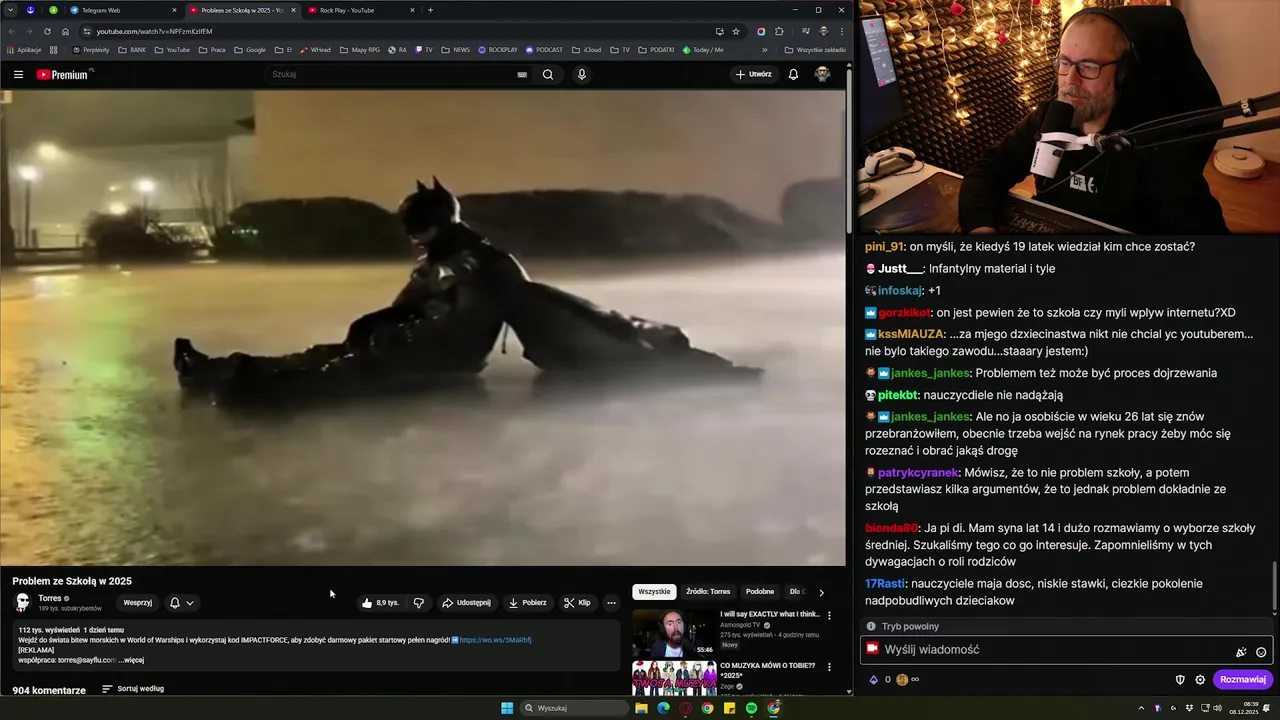Open Chrome extensions puzzle icon

[x=779, y=31]
